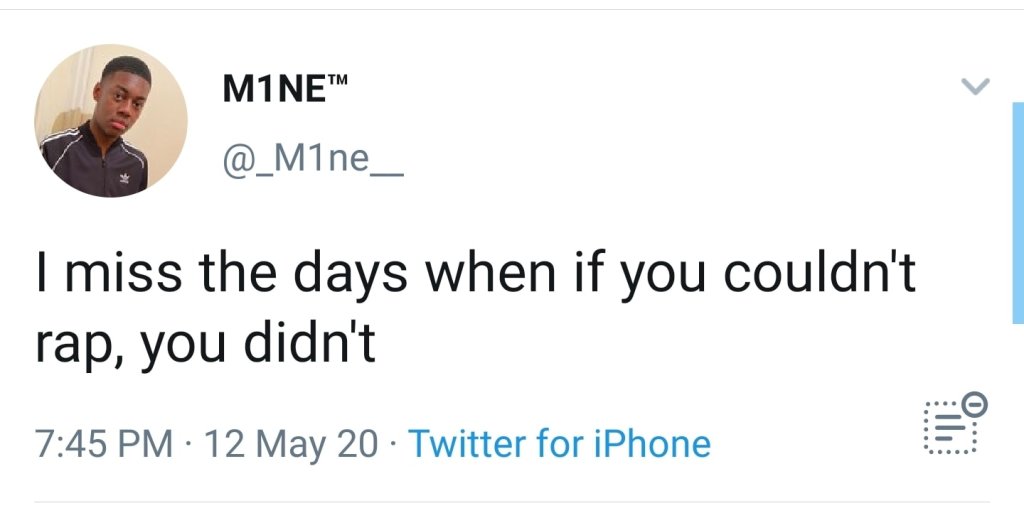Click the blue scrollbar on the right edge
Screen dimensions: 1024x513
click(x=1017, y=212)
